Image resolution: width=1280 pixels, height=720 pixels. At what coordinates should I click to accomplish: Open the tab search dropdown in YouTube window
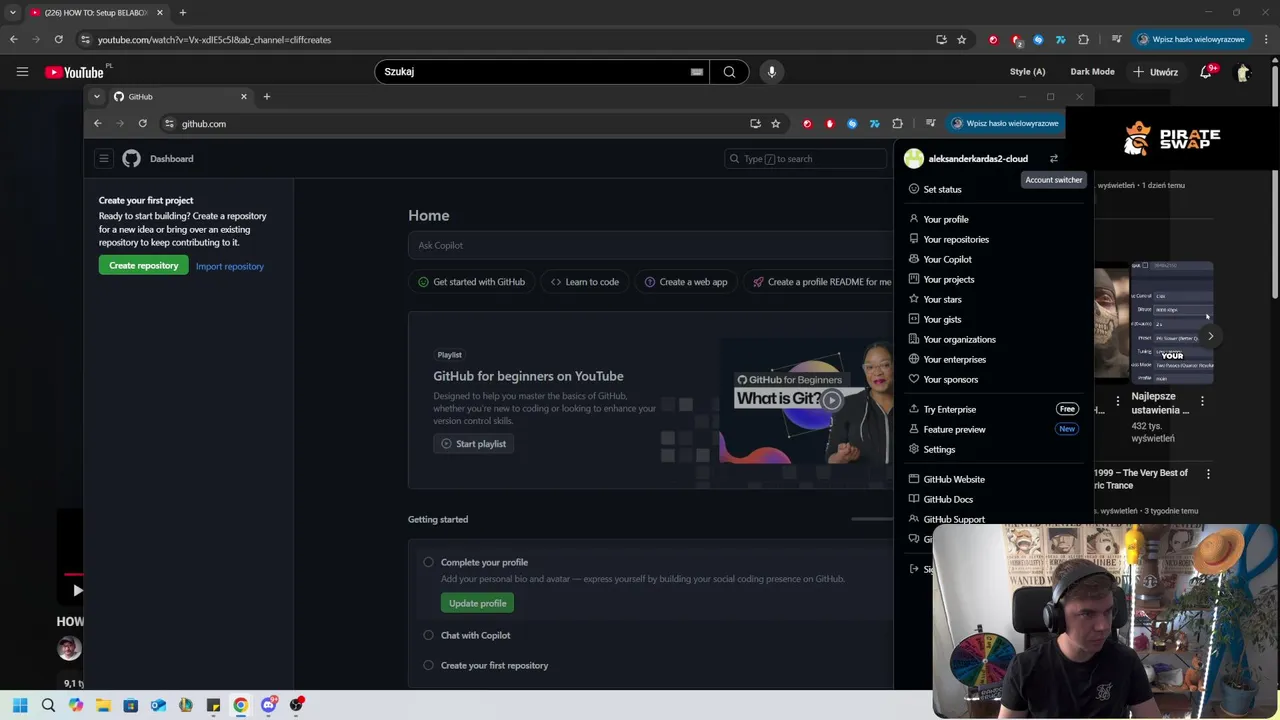(12, 12)
